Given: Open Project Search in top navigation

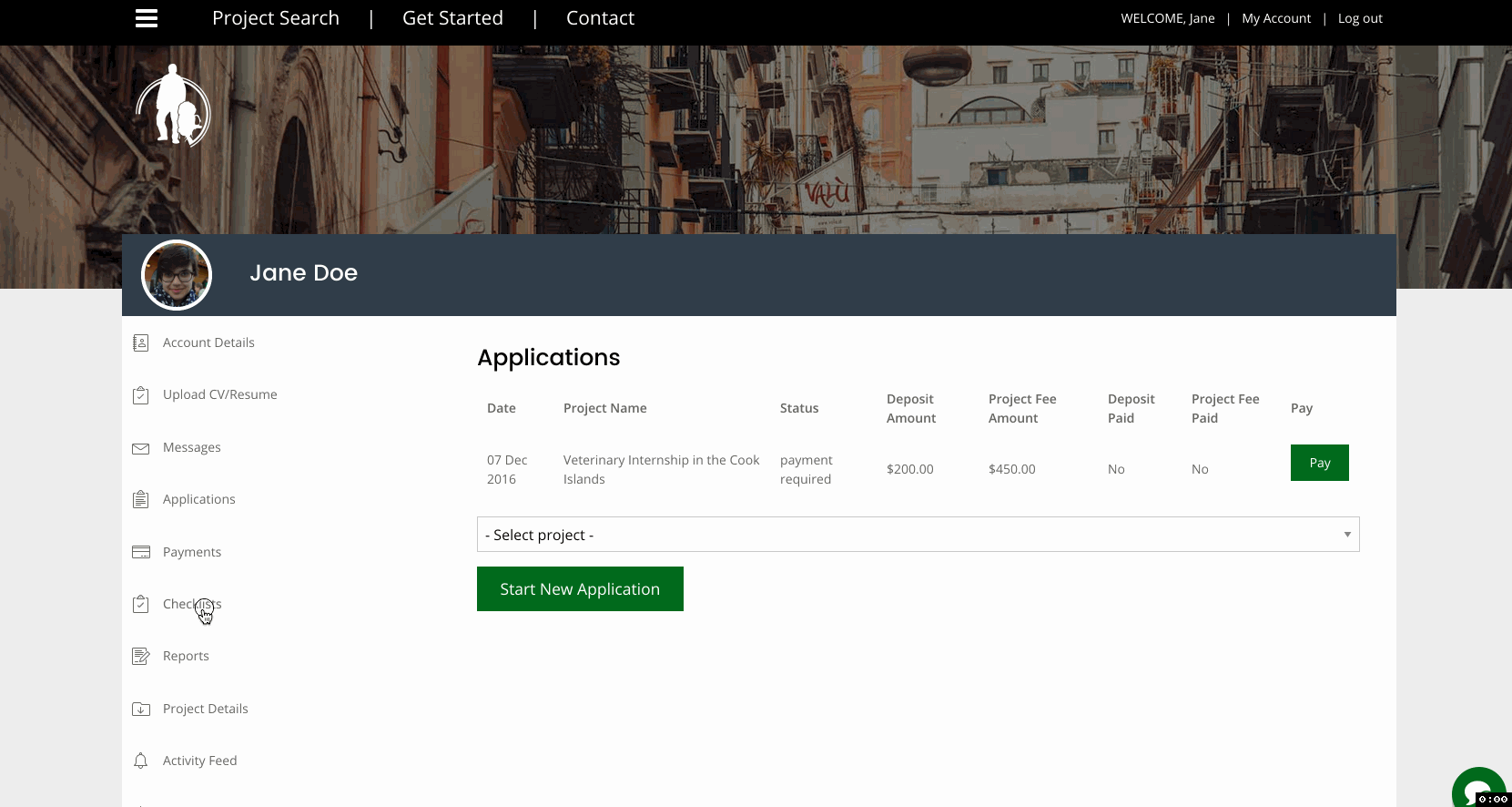Looking at the screenshot, I should 276,18.
